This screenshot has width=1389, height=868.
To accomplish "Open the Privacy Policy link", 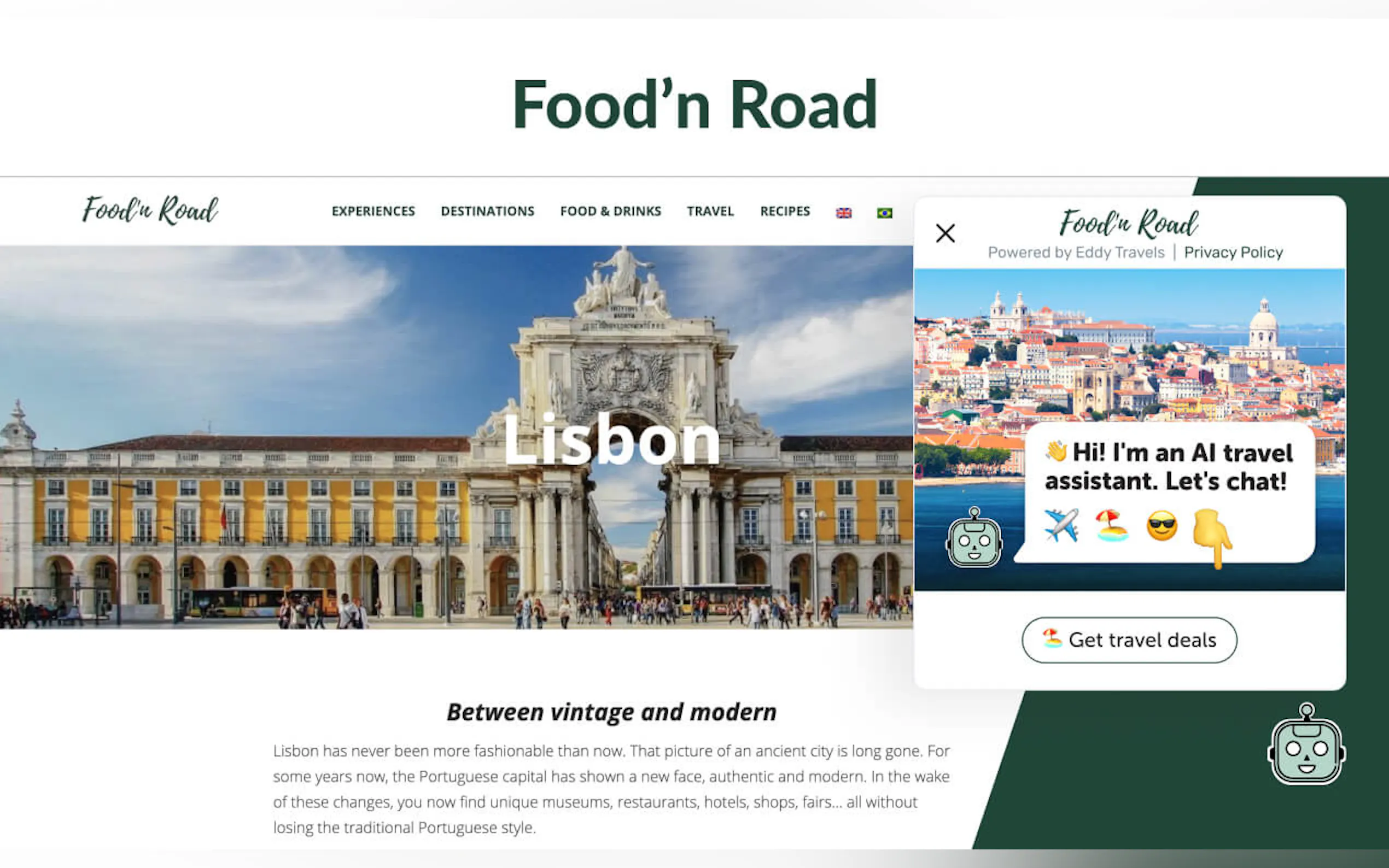I will pos(1233,253).
